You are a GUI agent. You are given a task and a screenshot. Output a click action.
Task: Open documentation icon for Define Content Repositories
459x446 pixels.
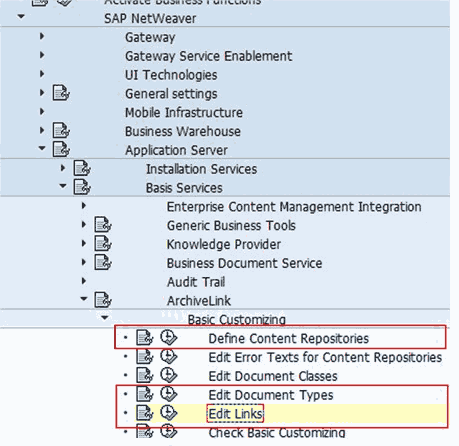coord(145,338)
